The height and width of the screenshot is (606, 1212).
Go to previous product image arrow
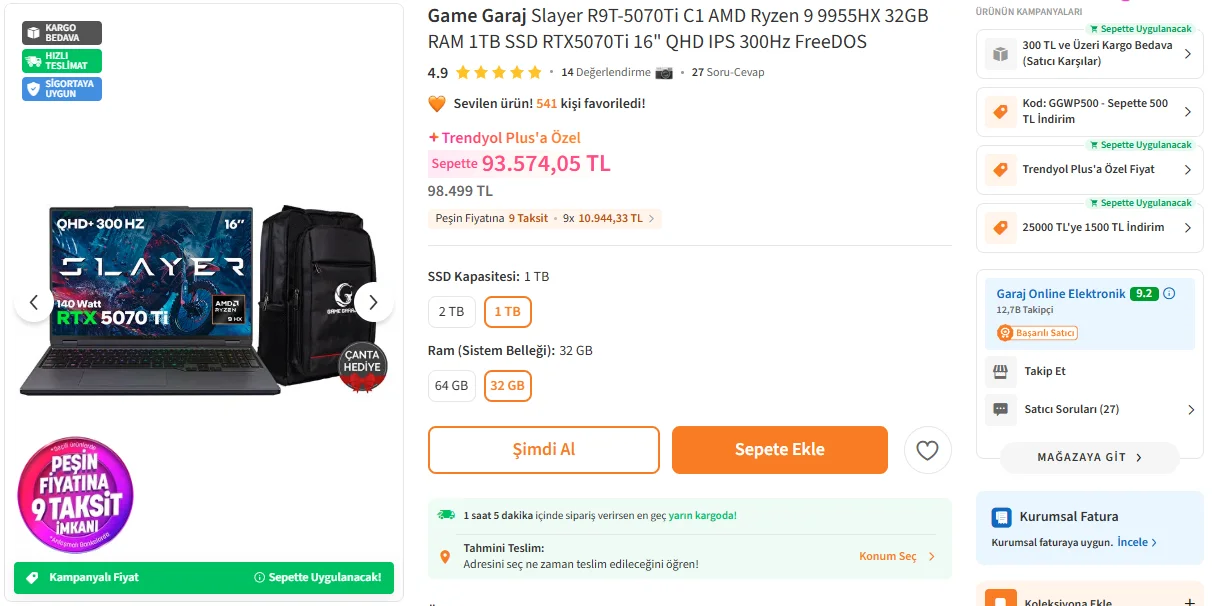tap(34, 302)
